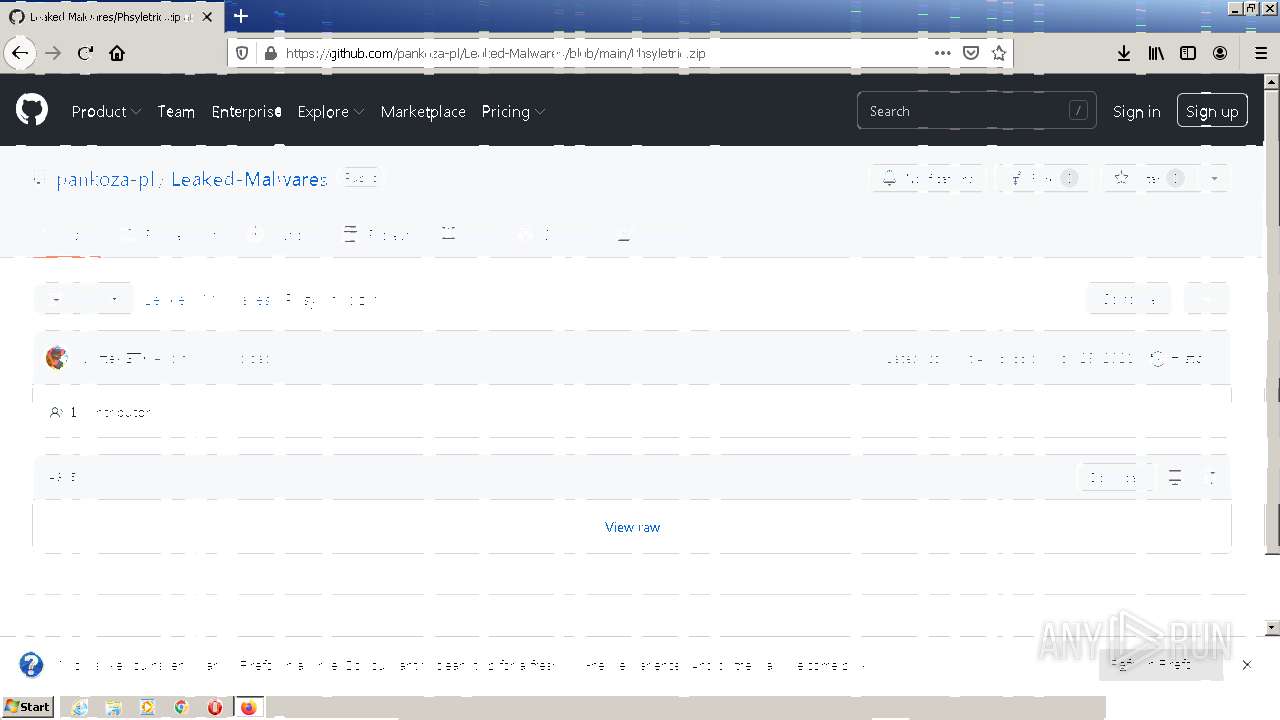Expand the dropdown arrow next to Star

pos(1214,178)
